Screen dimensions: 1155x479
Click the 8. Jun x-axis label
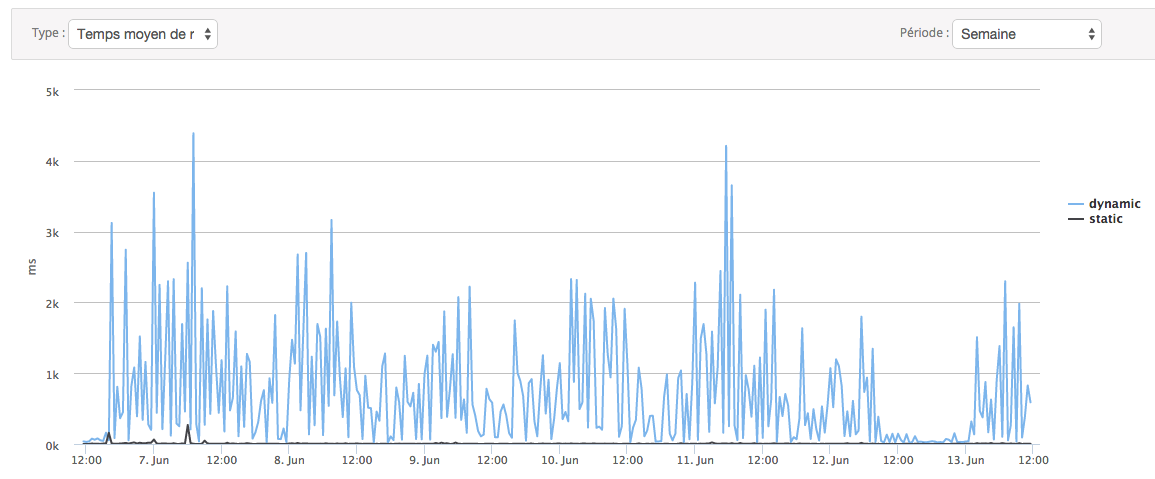[x=289, y=461]
